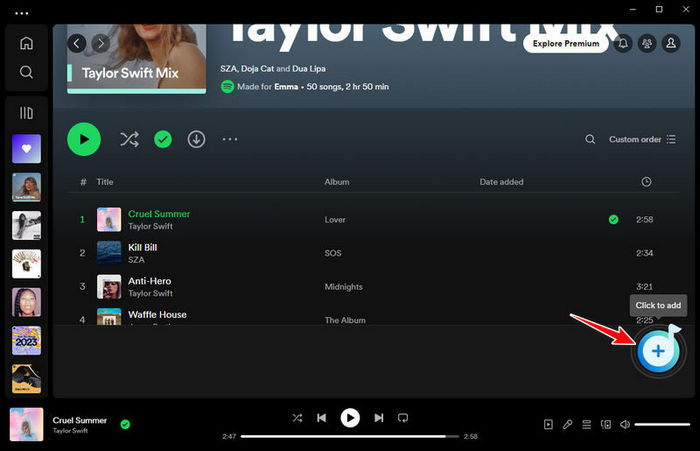The width and height of the screenshot is (700, 451).
Task: Select the Kill Bill track
Action: [x=142, y=247]
